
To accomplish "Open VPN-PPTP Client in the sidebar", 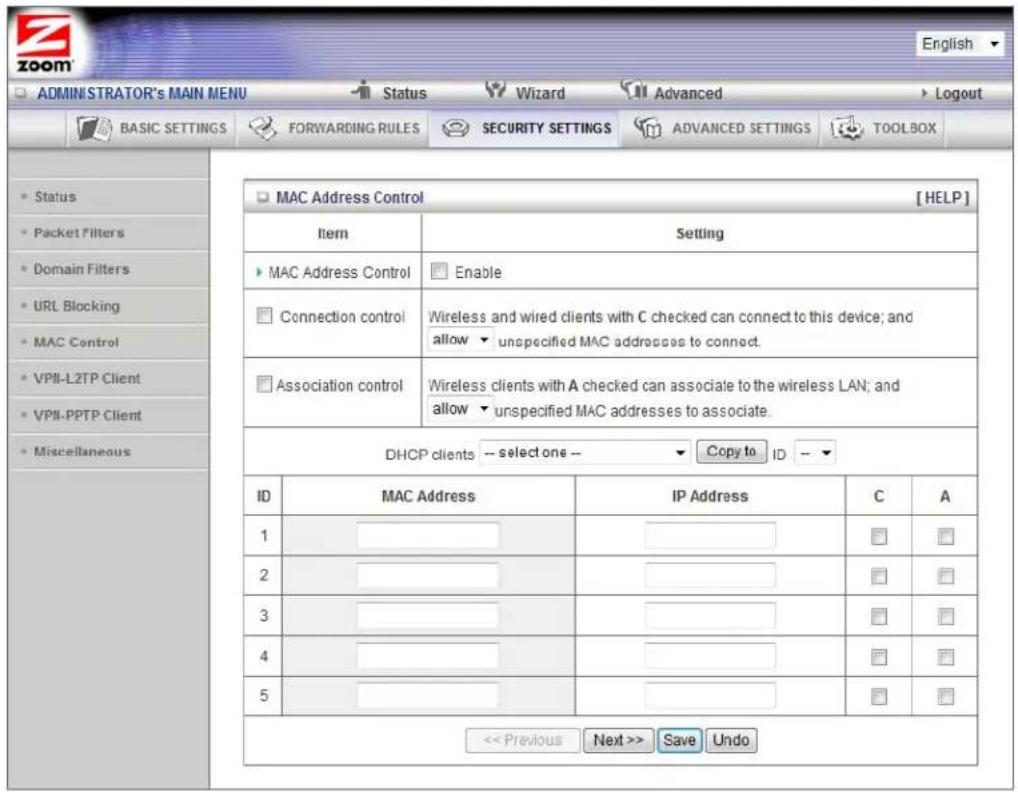I will coord(87,415).
